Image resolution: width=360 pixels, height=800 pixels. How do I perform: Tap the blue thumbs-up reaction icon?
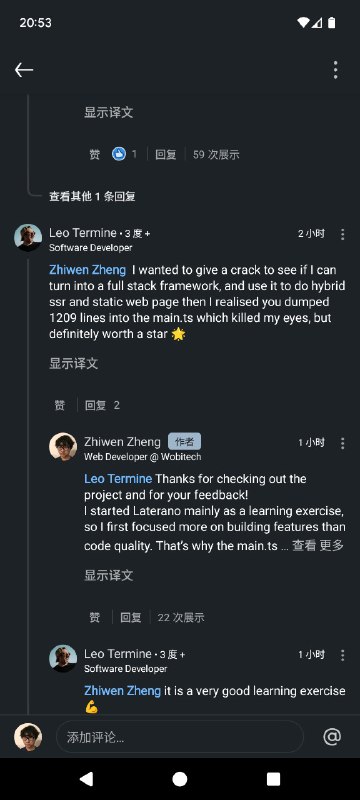tap(119, 154)
